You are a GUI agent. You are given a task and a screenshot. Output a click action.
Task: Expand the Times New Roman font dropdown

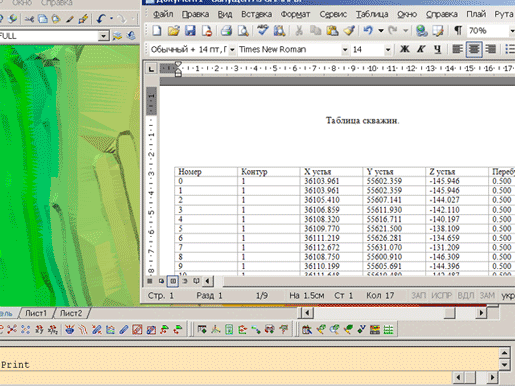coord(345,50)
